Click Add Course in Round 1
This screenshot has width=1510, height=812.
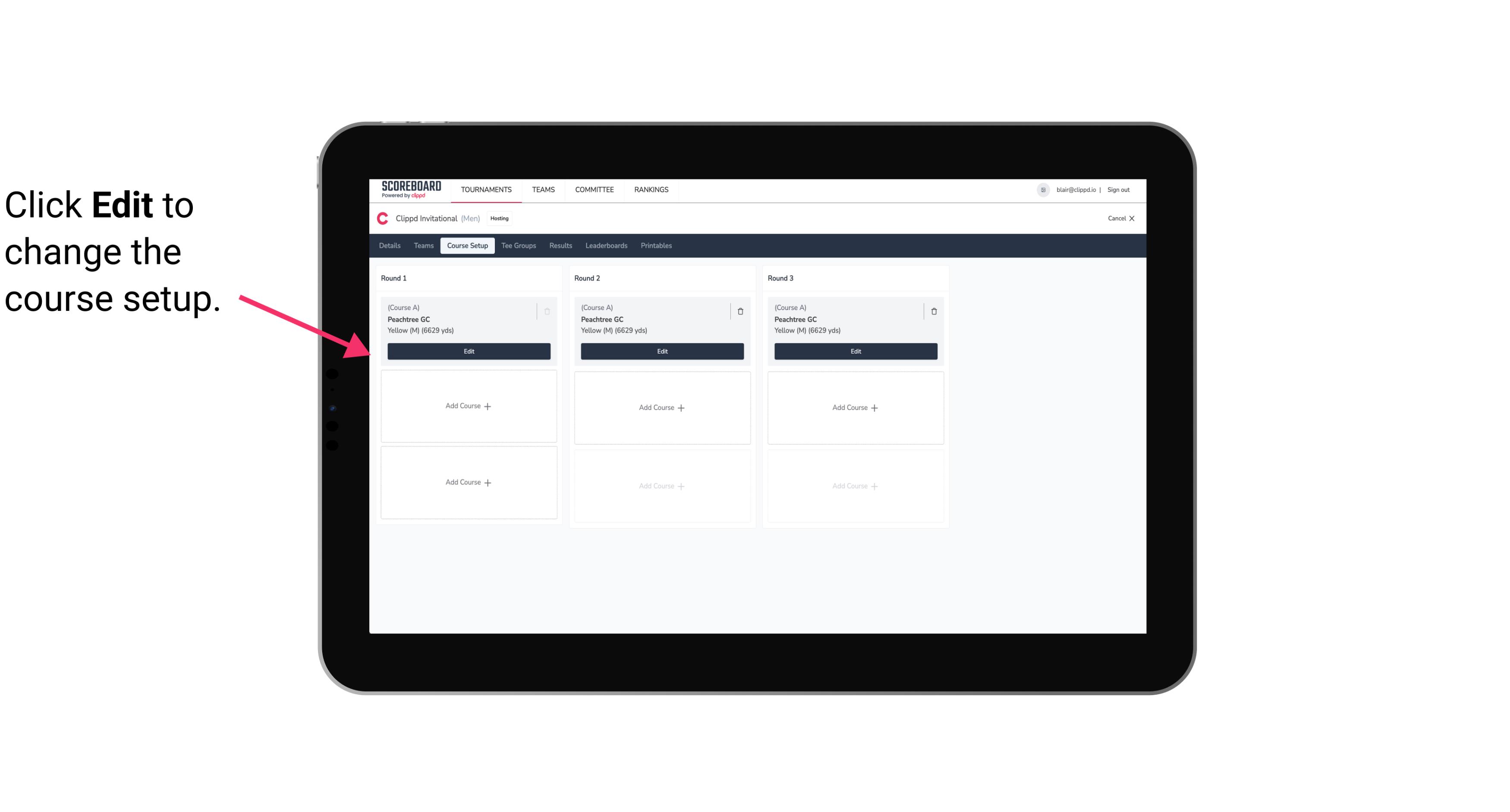click(x=468, y=406)
